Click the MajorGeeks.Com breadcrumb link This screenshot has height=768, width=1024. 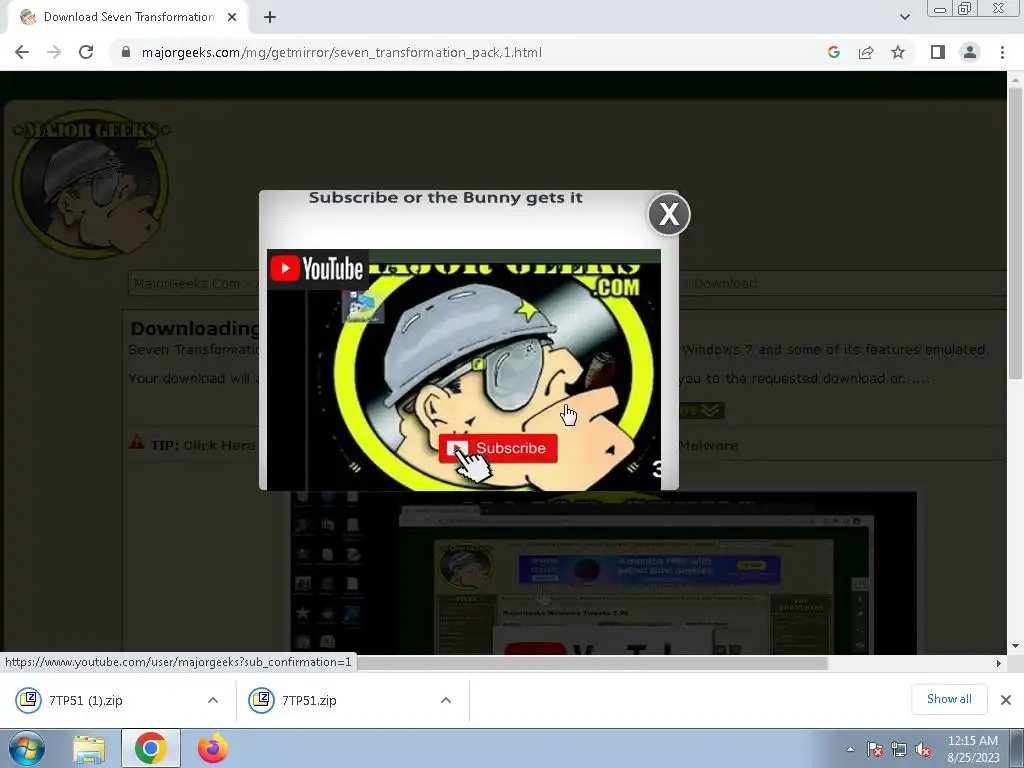click(187, 283)
